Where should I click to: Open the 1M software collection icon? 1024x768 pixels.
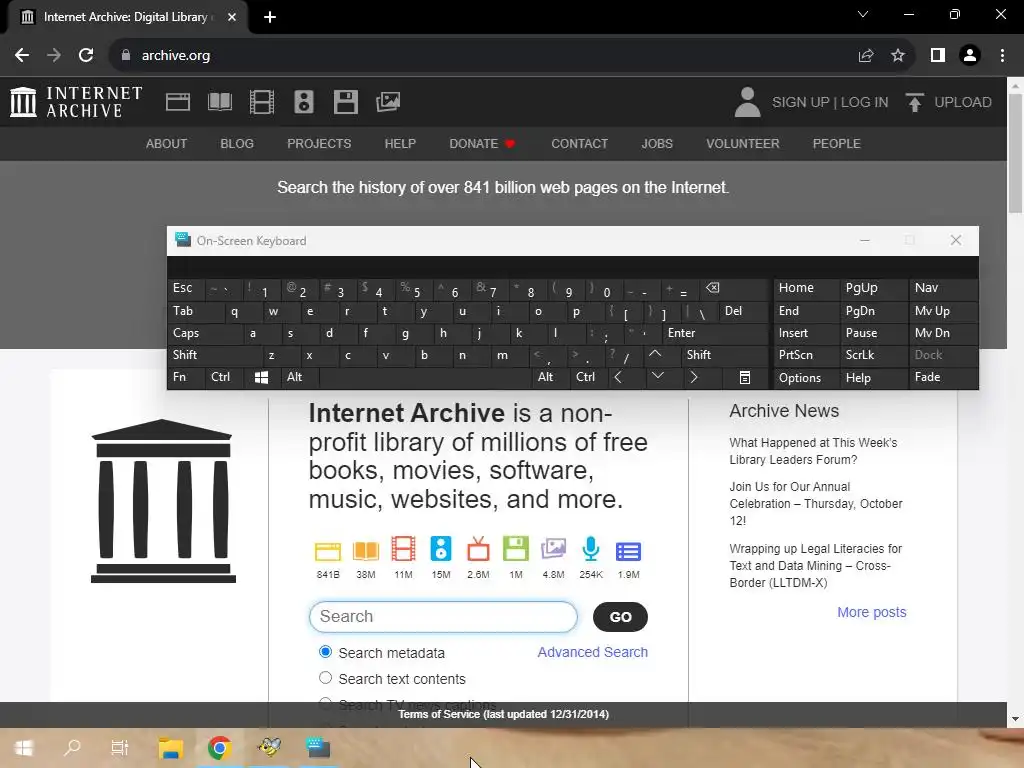click(x=516, y=549)
